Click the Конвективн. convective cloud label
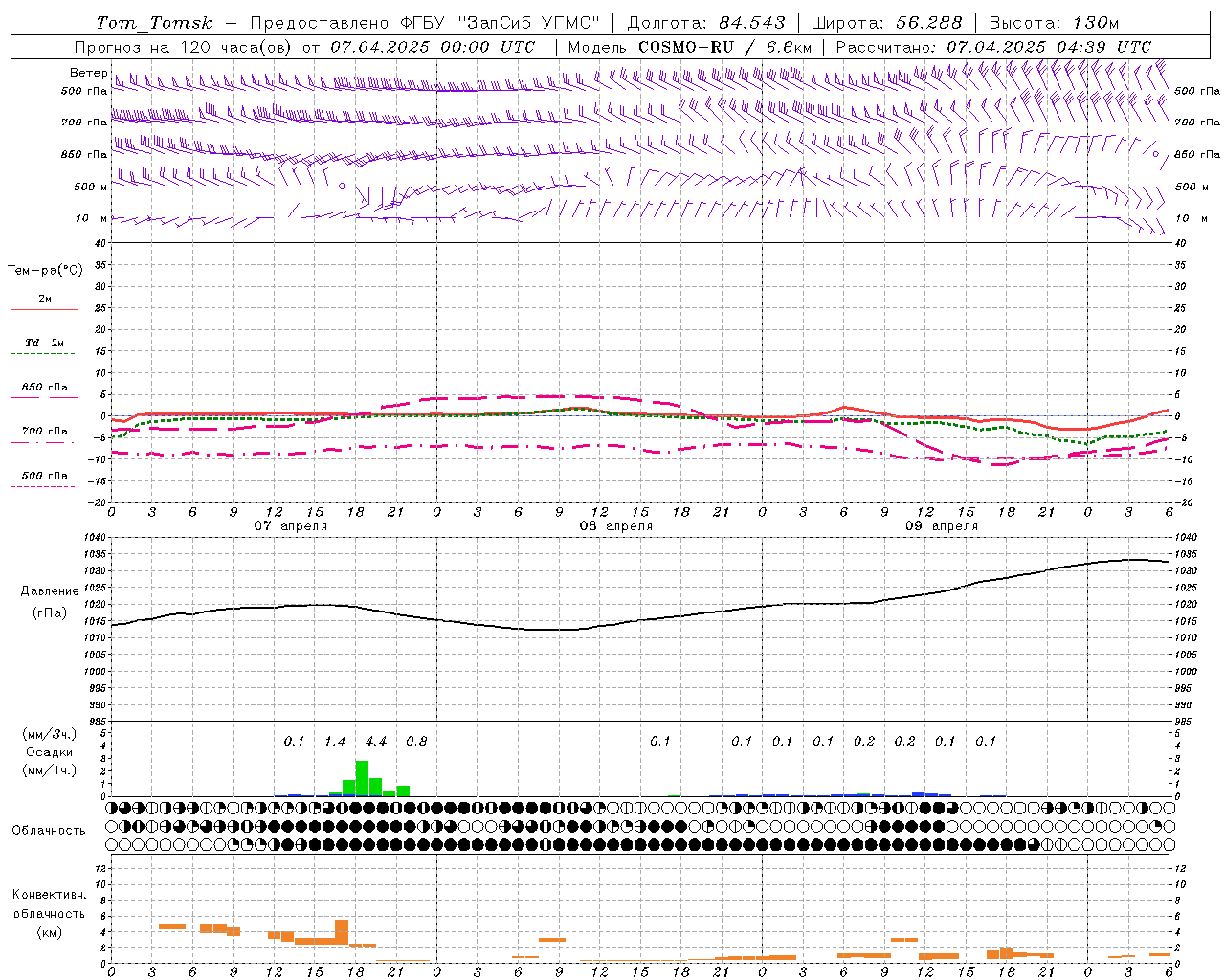The width and height of the screenshot is (1225, 980). (50, 895)
